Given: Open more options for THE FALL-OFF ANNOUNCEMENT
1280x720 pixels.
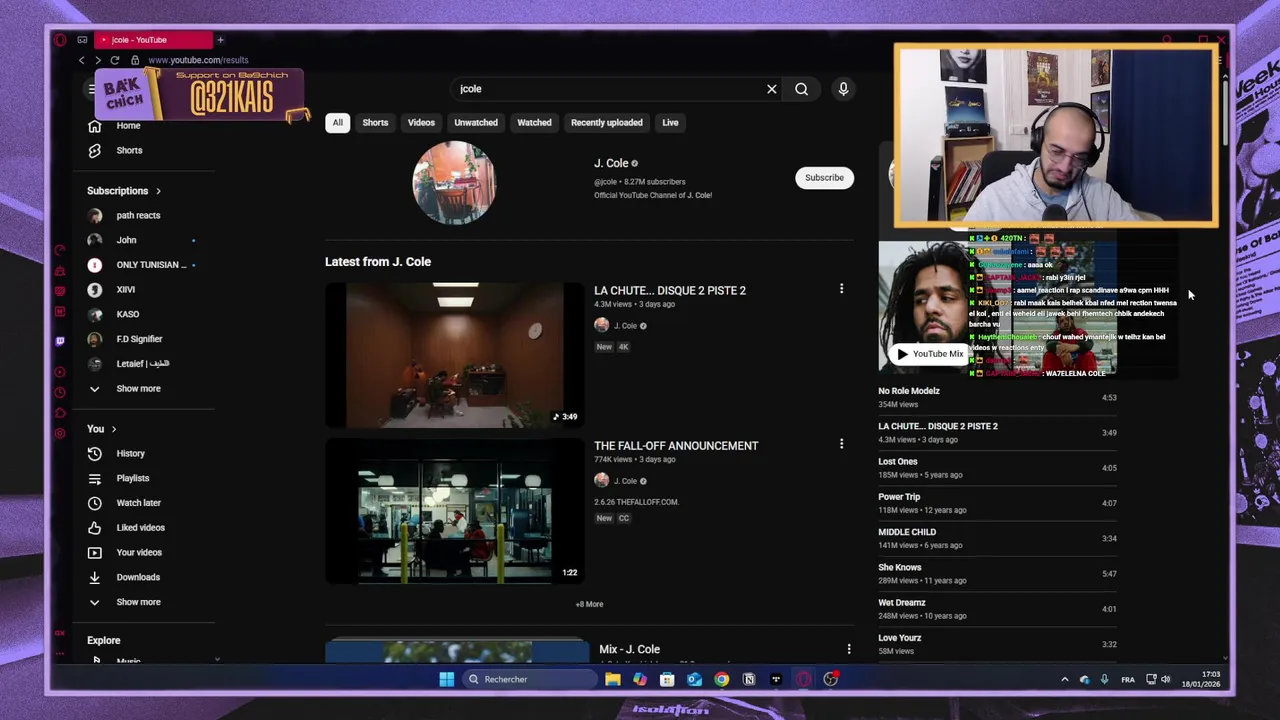Looking at the screenshot, I should pos(841,444).
